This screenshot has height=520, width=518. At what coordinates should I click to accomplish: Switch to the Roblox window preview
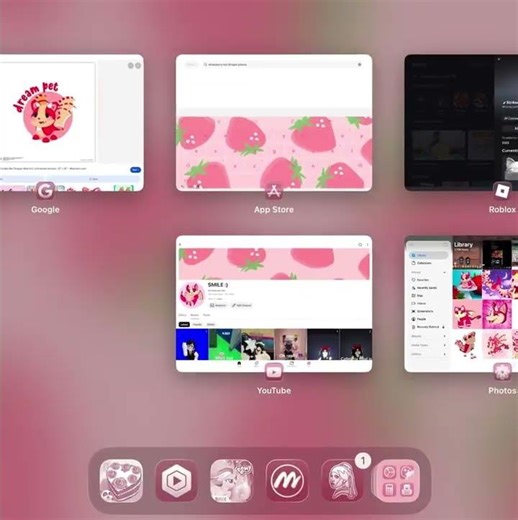click(x=461, y=123)
